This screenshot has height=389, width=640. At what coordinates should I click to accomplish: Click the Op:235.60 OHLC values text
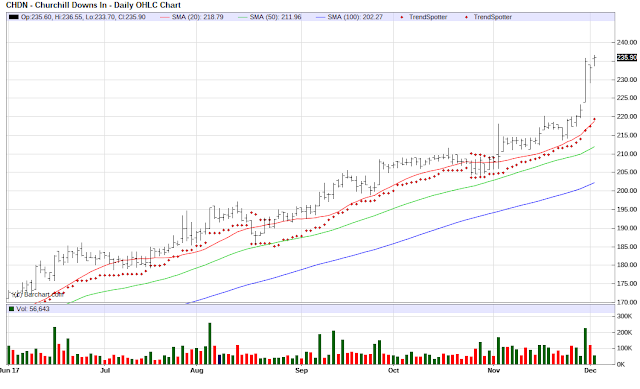(83, 17)
